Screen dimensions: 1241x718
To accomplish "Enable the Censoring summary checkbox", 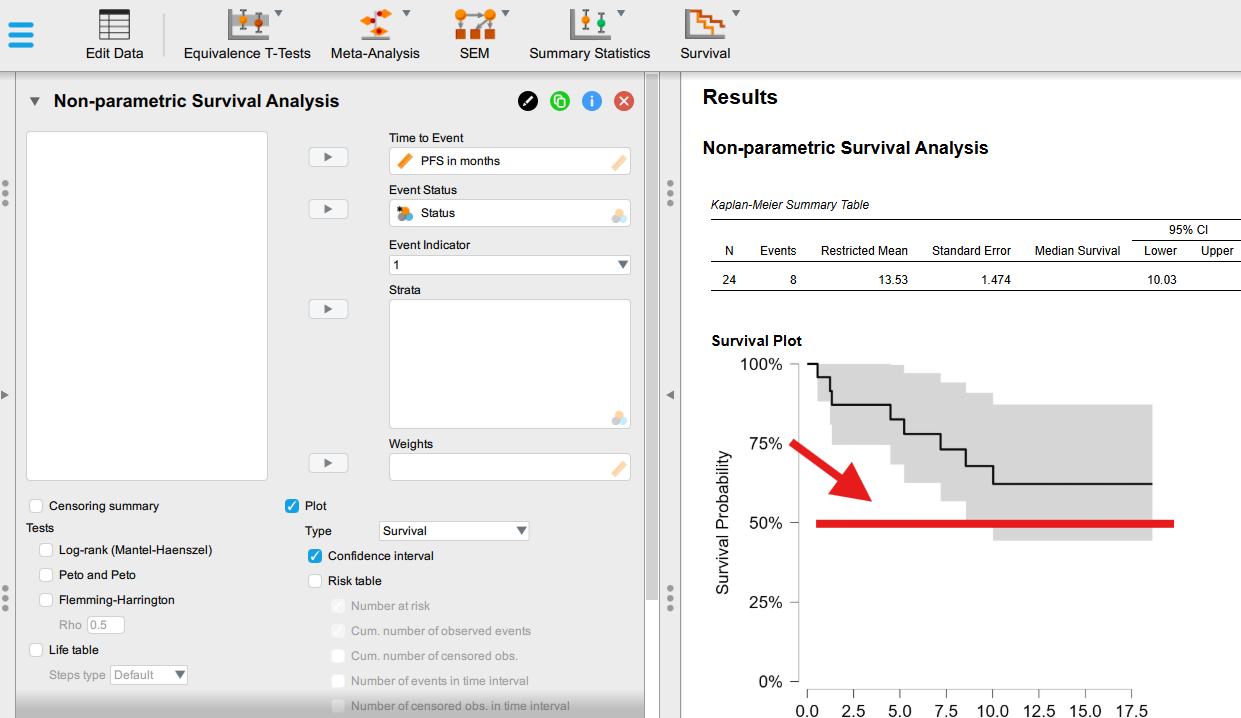I will coord(37,506).
